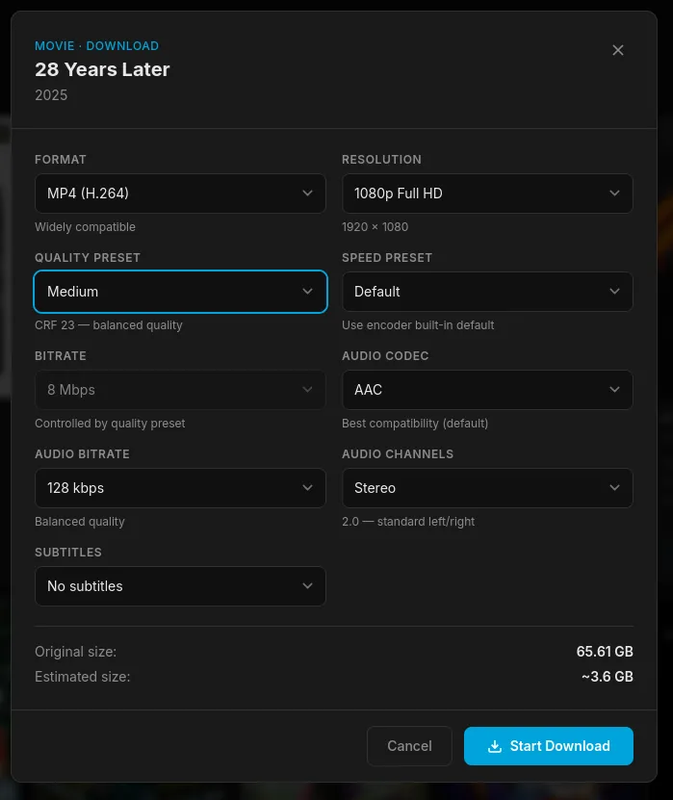Viewport: 673px width, 800px height.
Task: Click the movie title 28 Years Later
Action: [x=102, y=69]
